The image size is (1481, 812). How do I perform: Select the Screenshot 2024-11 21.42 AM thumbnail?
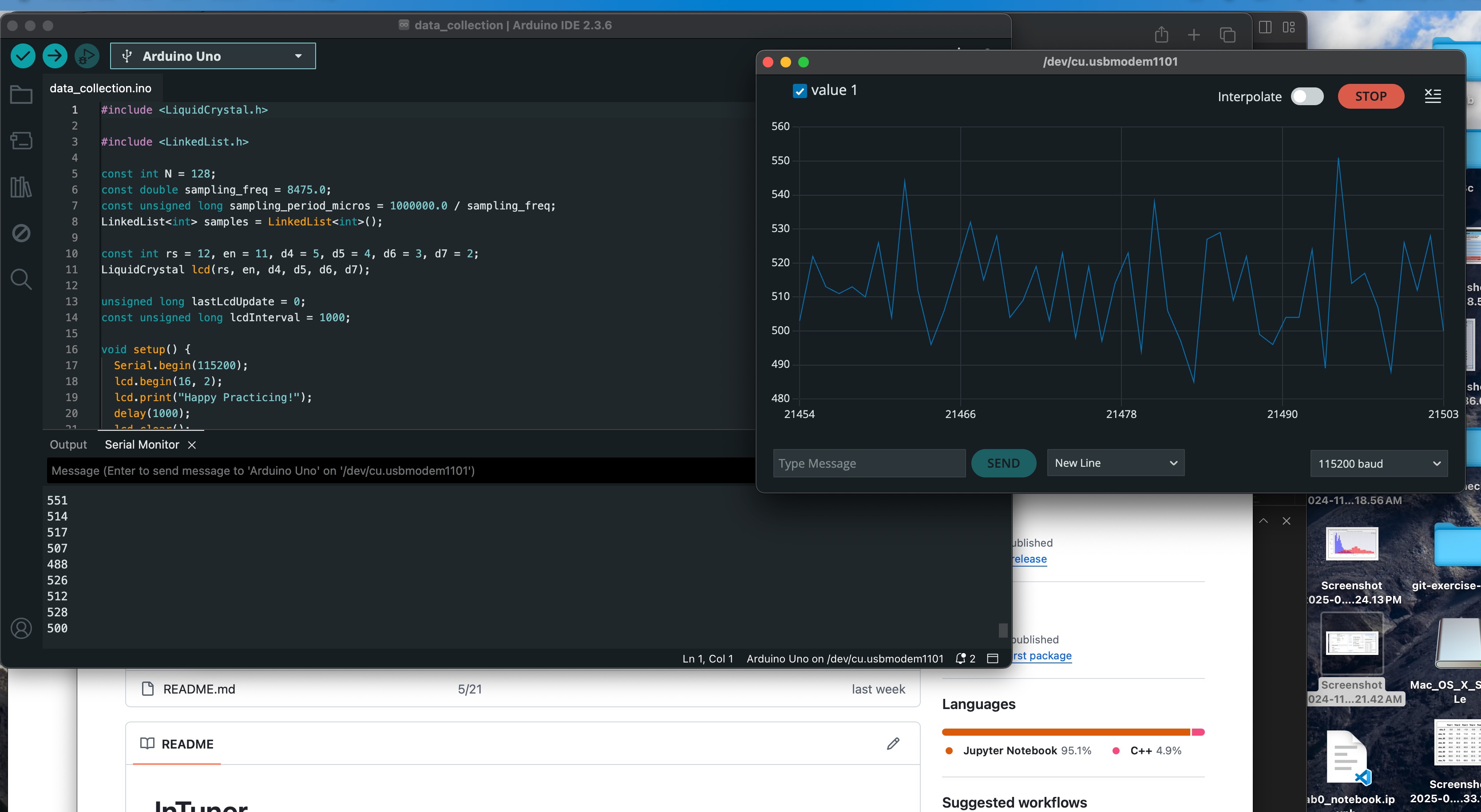1352,643
